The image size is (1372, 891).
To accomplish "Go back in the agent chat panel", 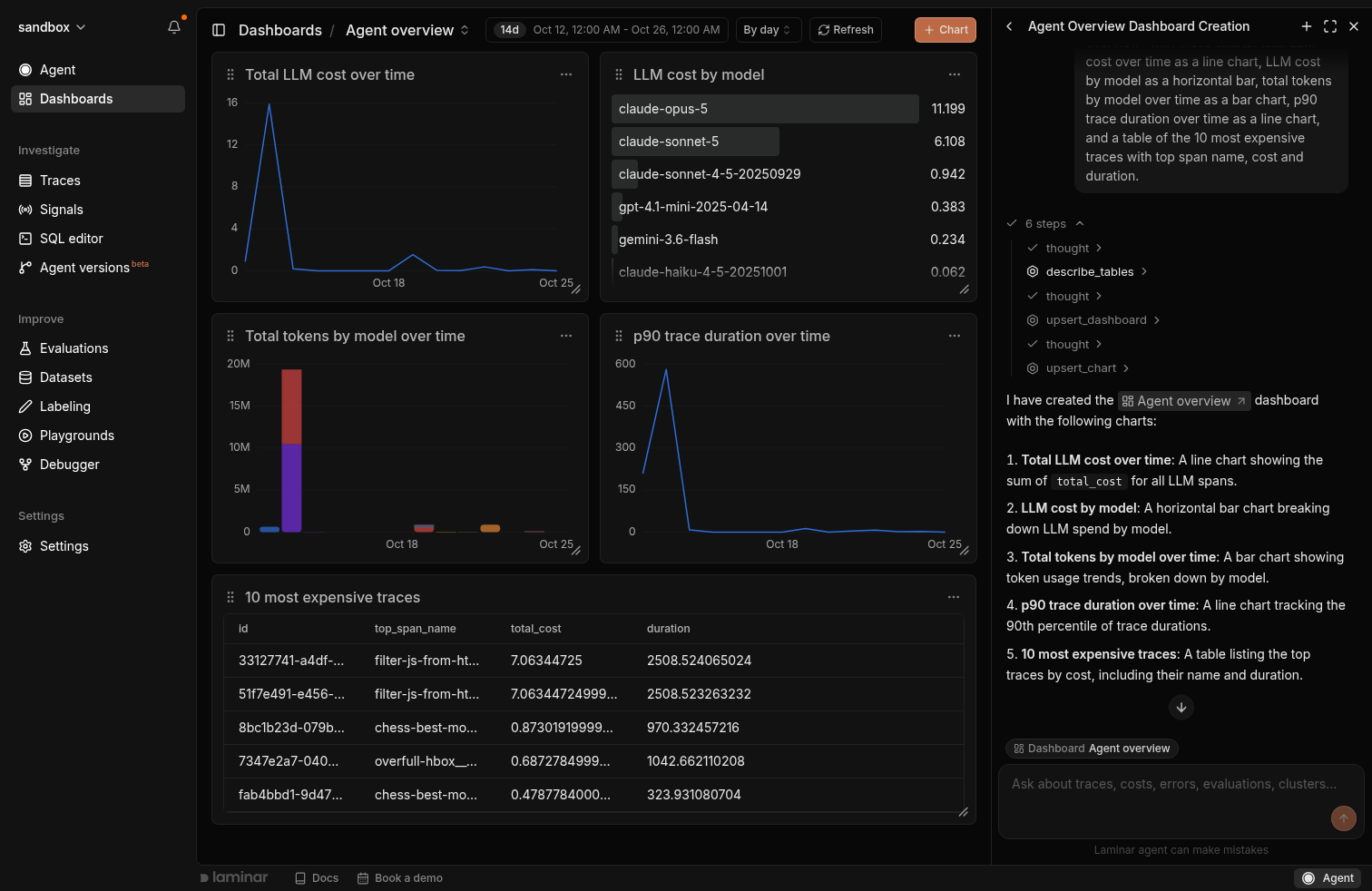I will [1009, 26].
